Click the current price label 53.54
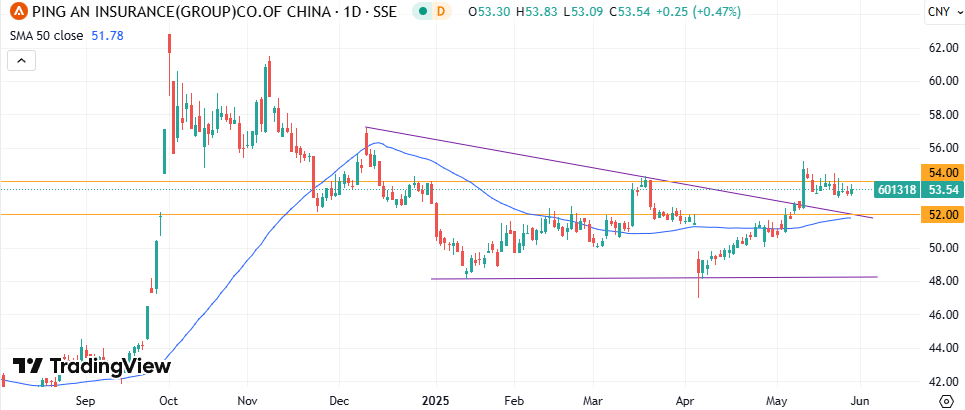This screenshot has width=965, height=410. tap(942, 191)
